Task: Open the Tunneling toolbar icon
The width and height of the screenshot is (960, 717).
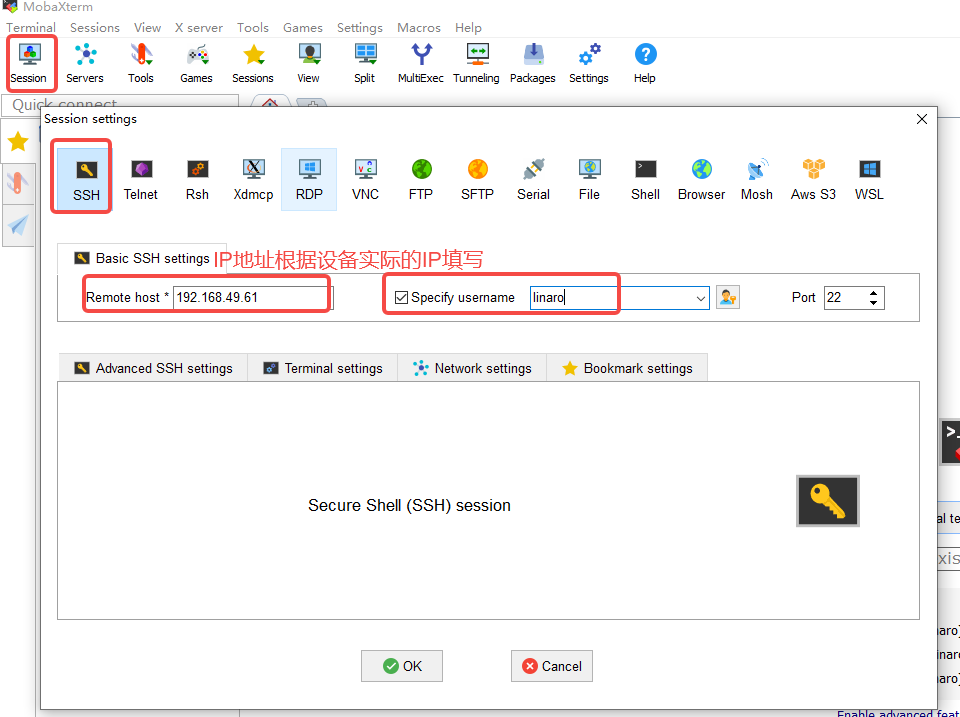Action: pos(476,64)
